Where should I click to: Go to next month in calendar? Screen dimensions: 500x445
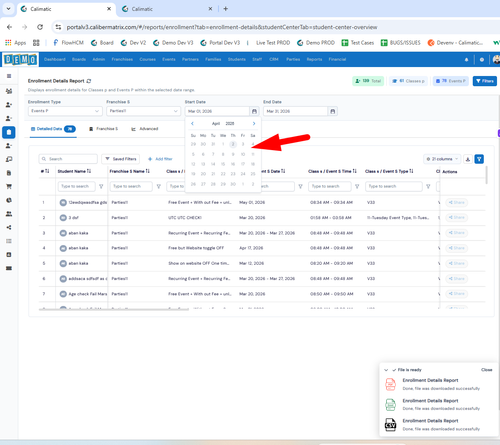(254, 124)
